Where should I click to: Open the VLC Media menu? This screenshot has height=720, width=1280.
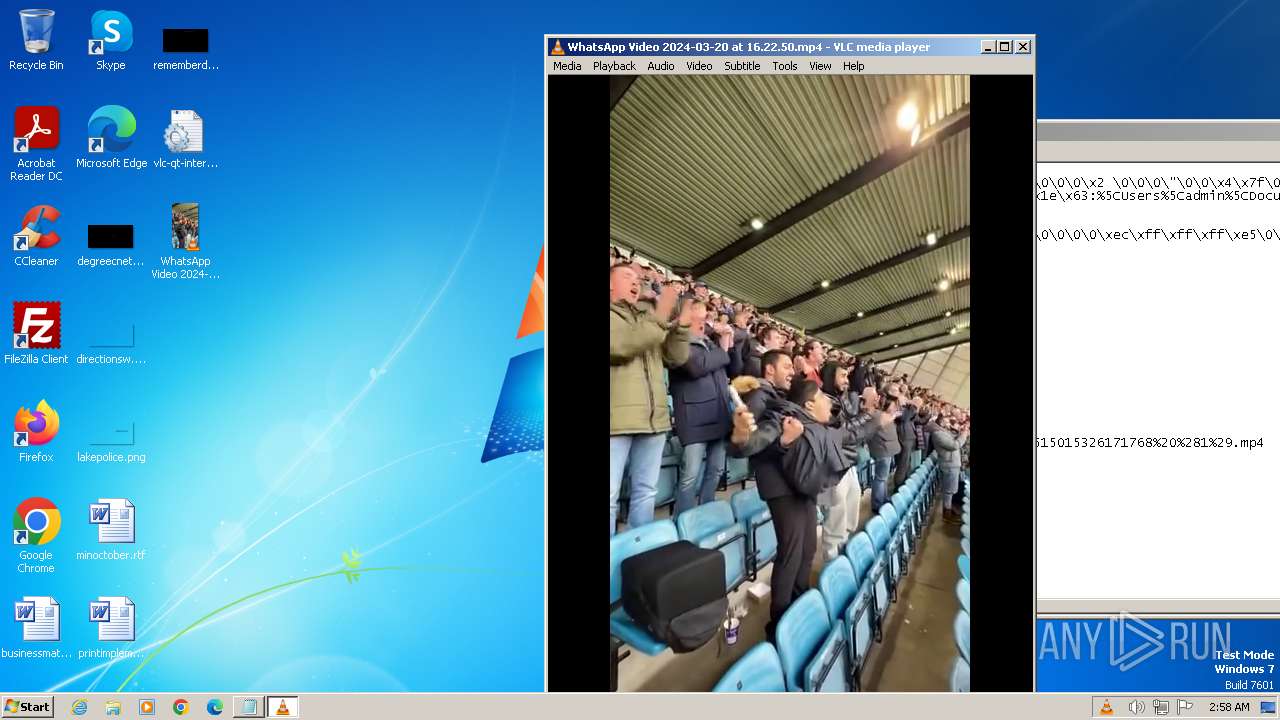pyautogui.click(x=567, y=66)
